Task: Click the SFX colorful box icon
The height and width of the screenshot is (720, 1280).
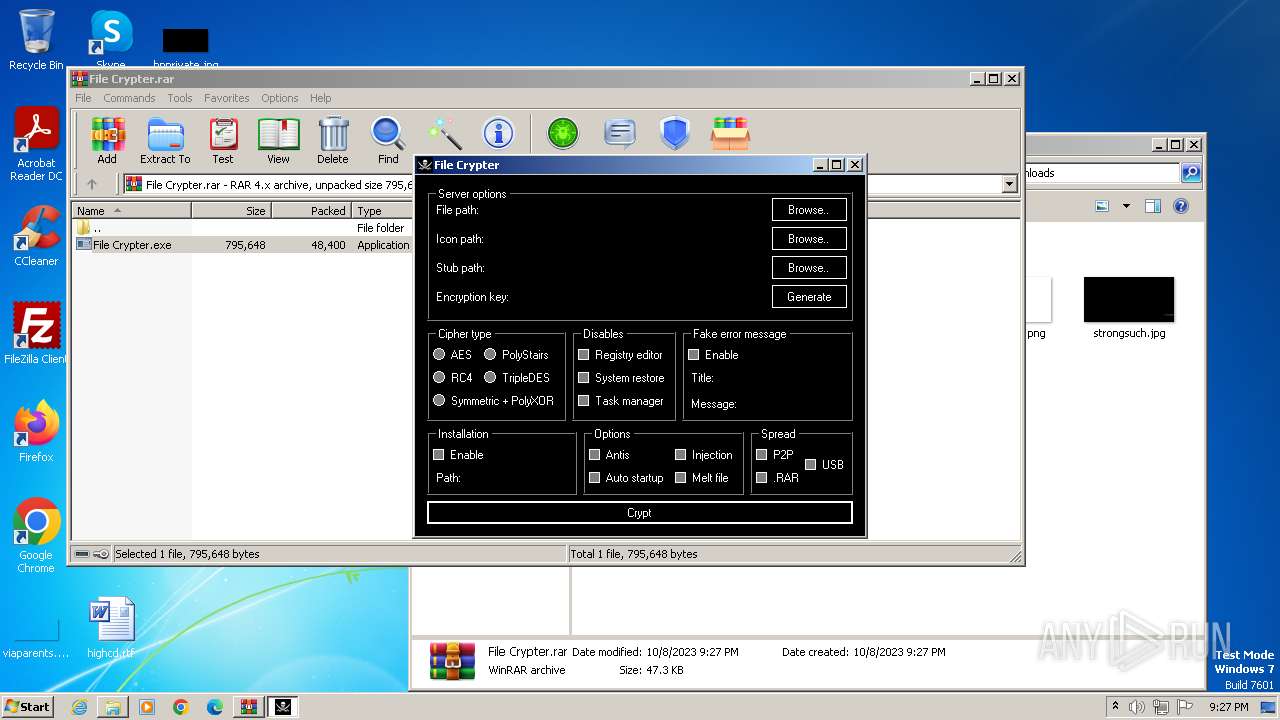Action: [730, 133]
